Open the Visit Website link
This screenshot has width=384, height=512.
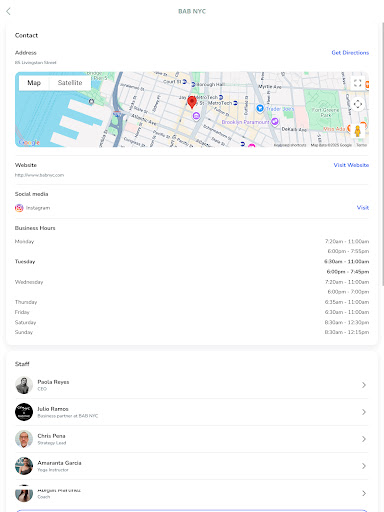coord(351,165)
